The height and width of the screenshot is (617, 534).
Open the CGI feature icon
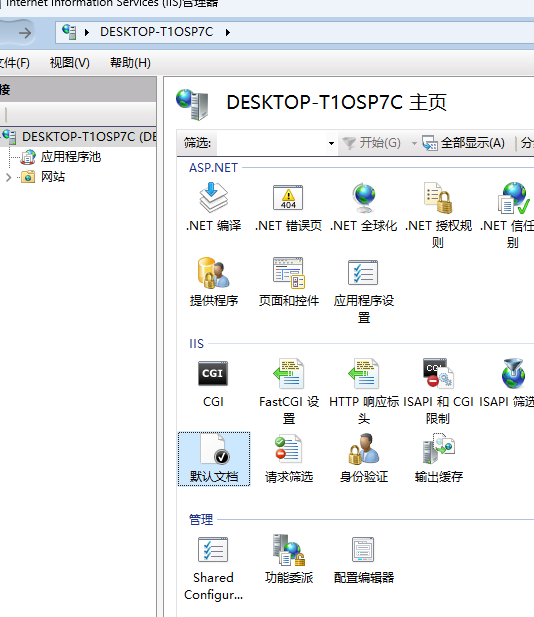213,373
